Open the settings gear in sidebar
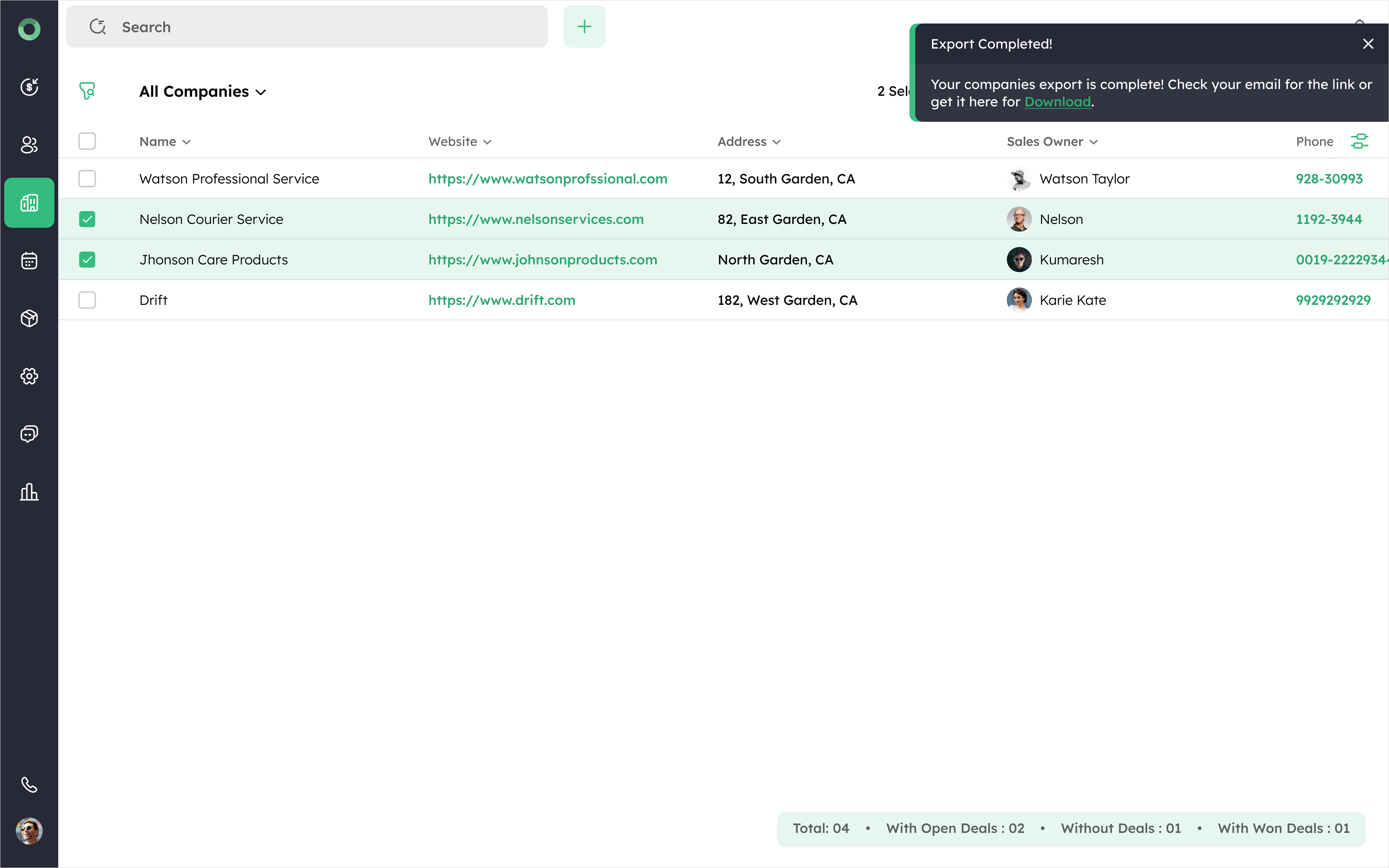The image size is (1389, 868). coord(29,376)
